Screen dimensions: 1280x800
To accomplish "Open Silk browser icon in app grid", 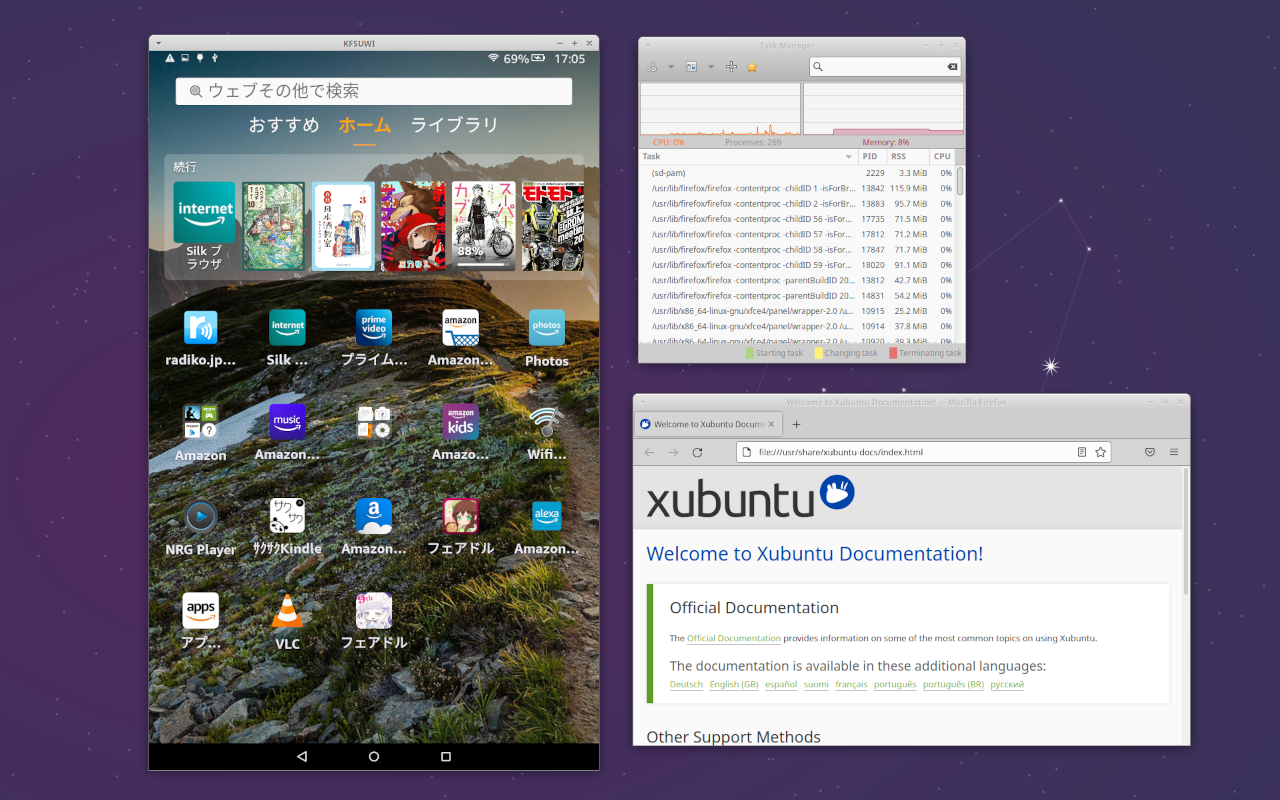I will 287,327.
